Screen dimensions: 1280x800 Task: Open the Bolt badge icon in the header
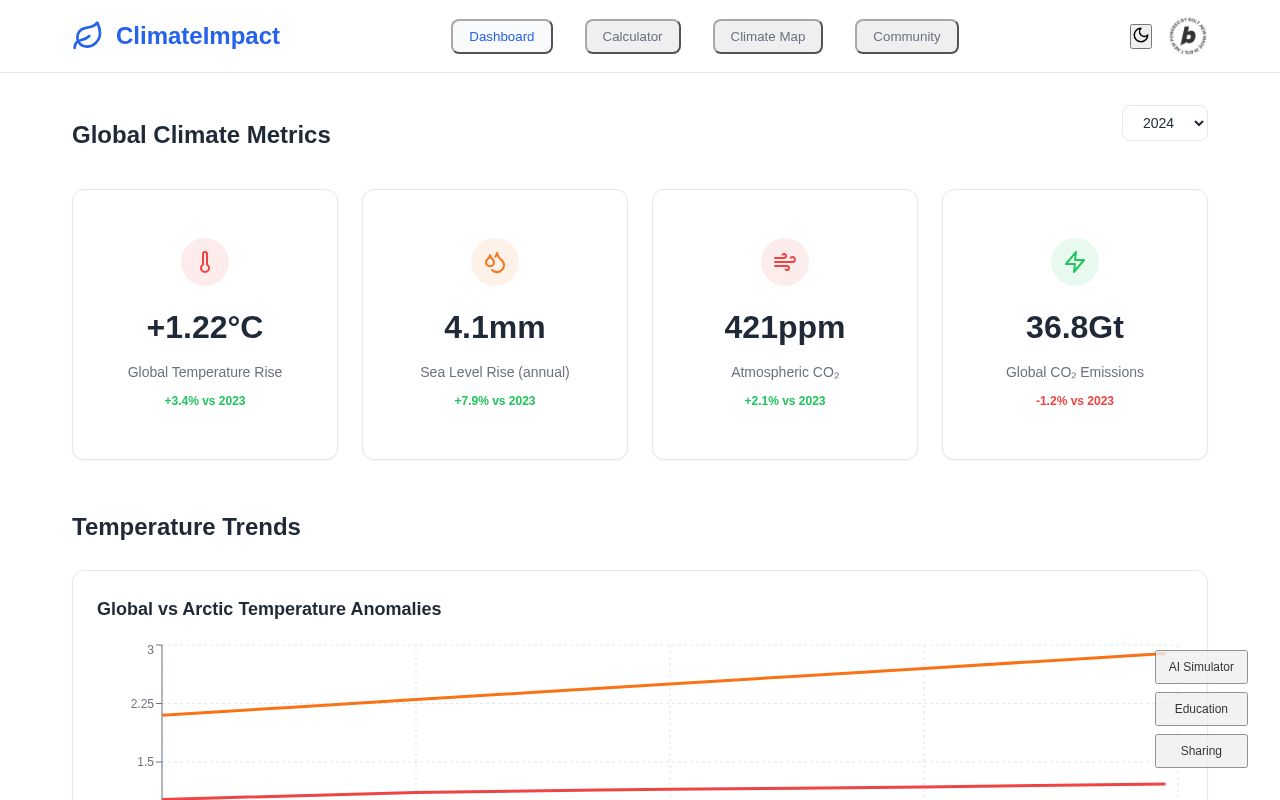[x=1188, y=36]
